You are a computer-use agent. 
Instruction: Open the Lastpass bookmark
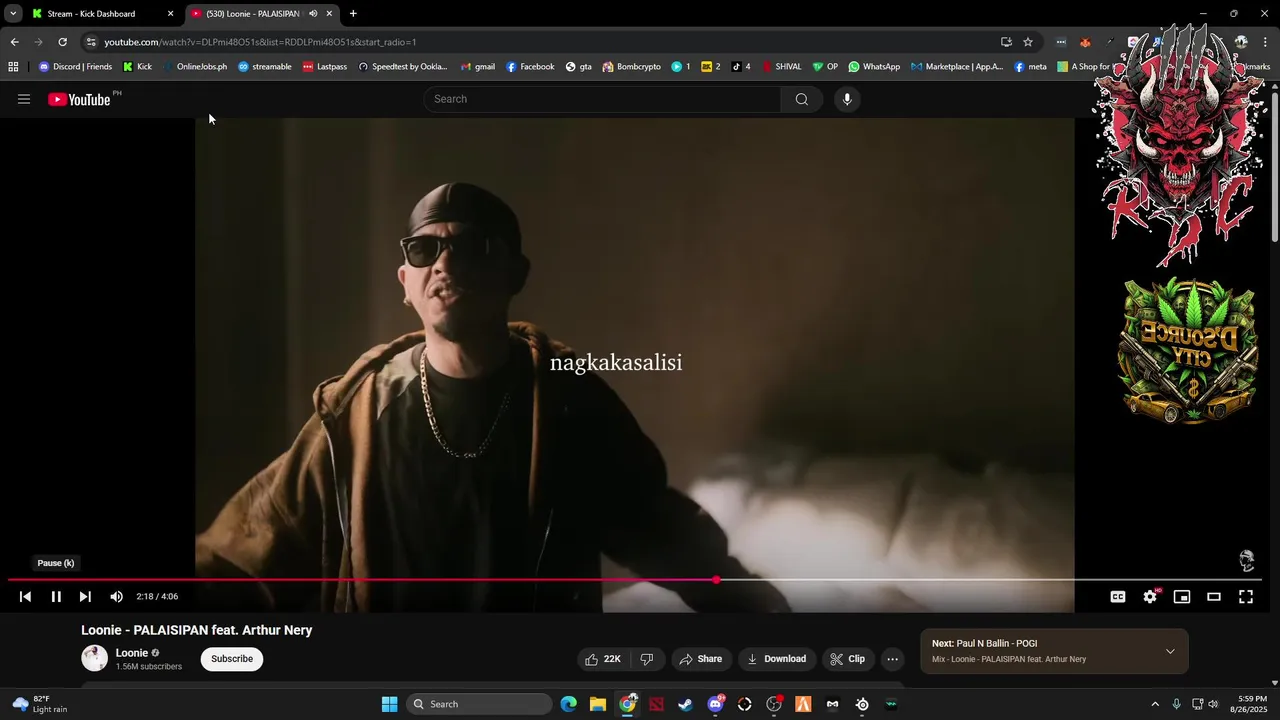click(325, 67)
